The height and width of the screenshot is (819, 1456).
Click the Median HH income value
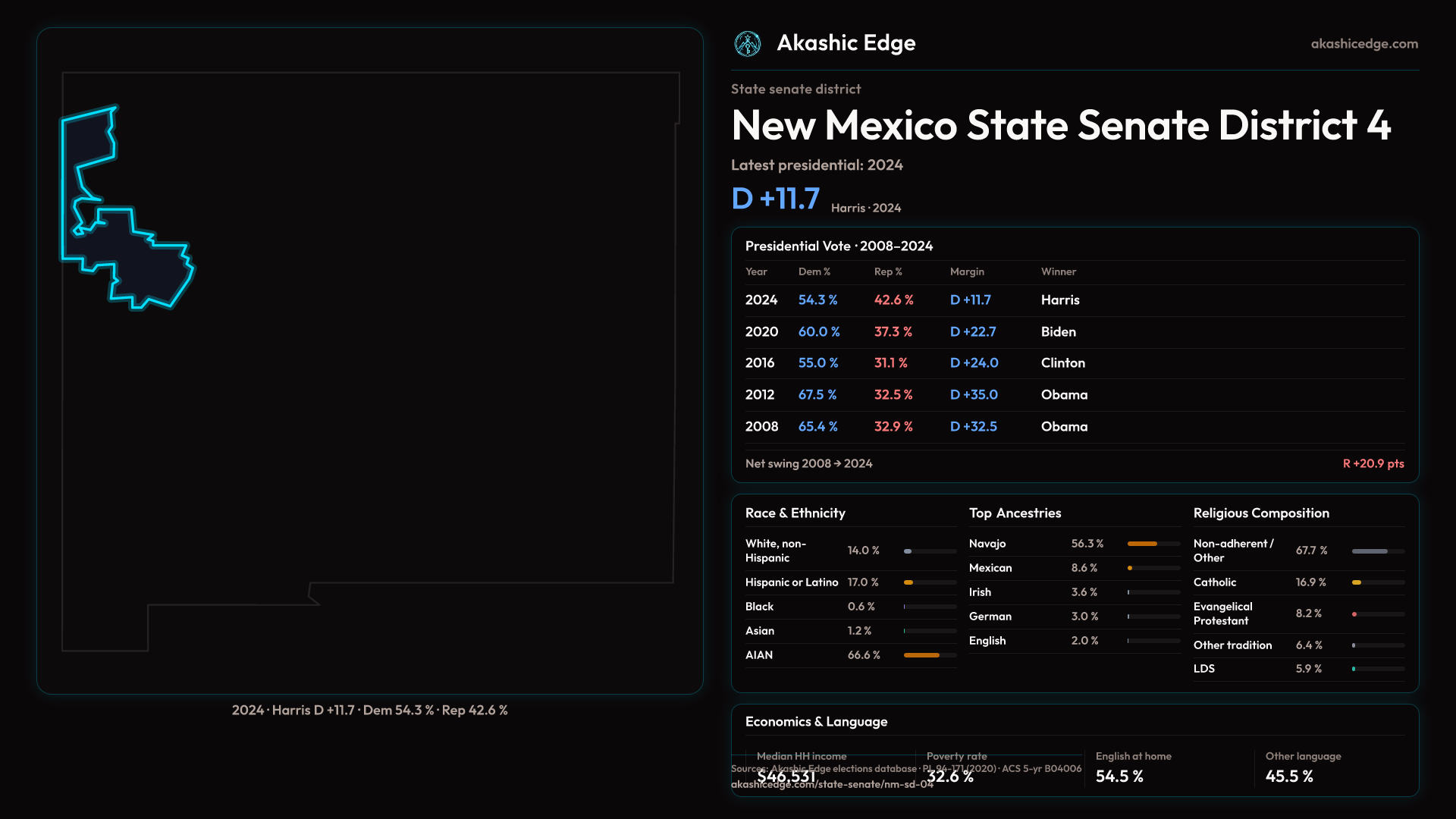point(786,777)
